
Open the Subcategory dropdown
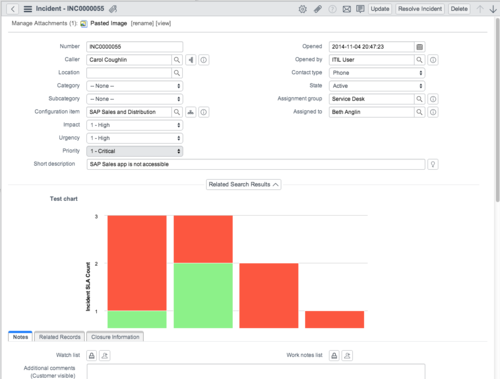click(135, 99)
